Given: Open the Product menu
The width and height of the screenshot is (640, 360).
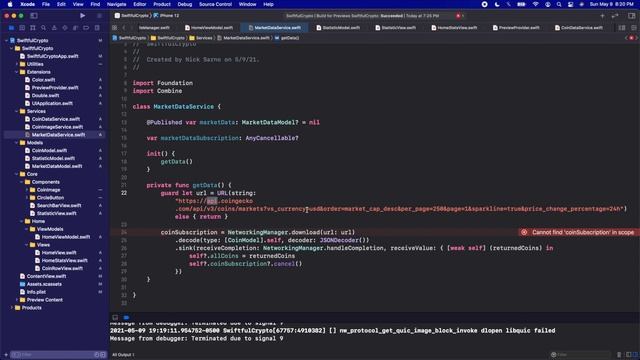Looking at the screenshot, I should [x=162, y=4].
